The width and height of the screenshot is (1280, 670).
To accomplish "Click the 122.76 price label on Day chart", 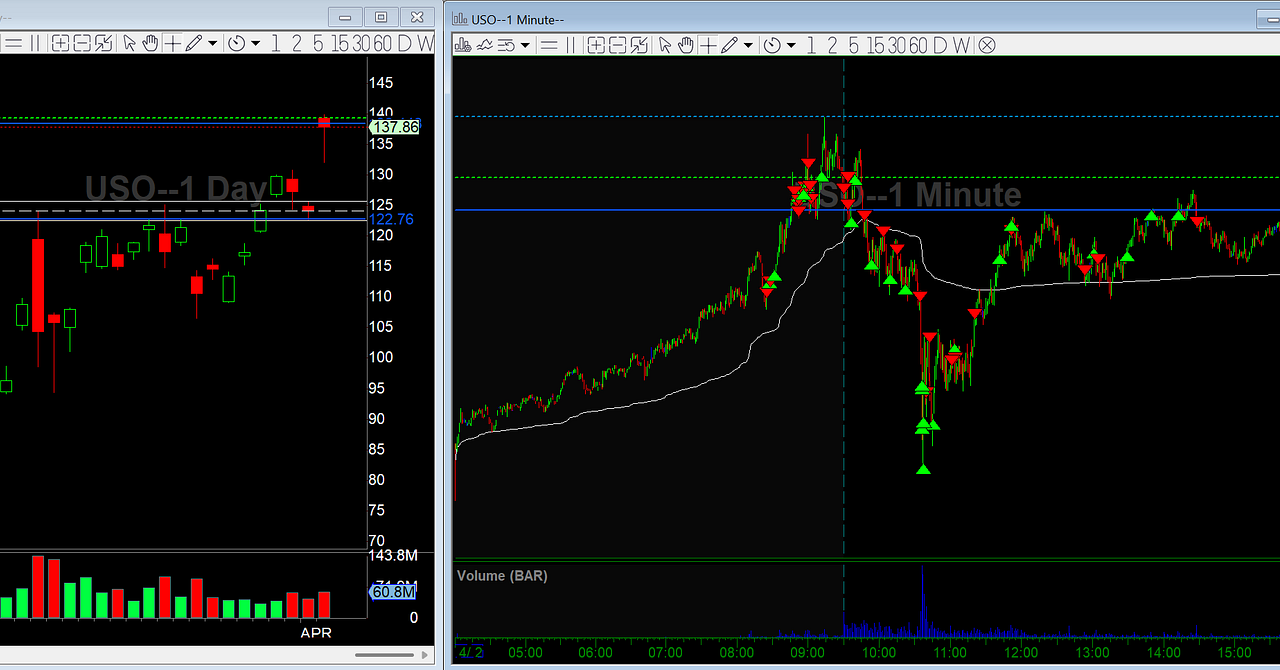I will 391,219.
